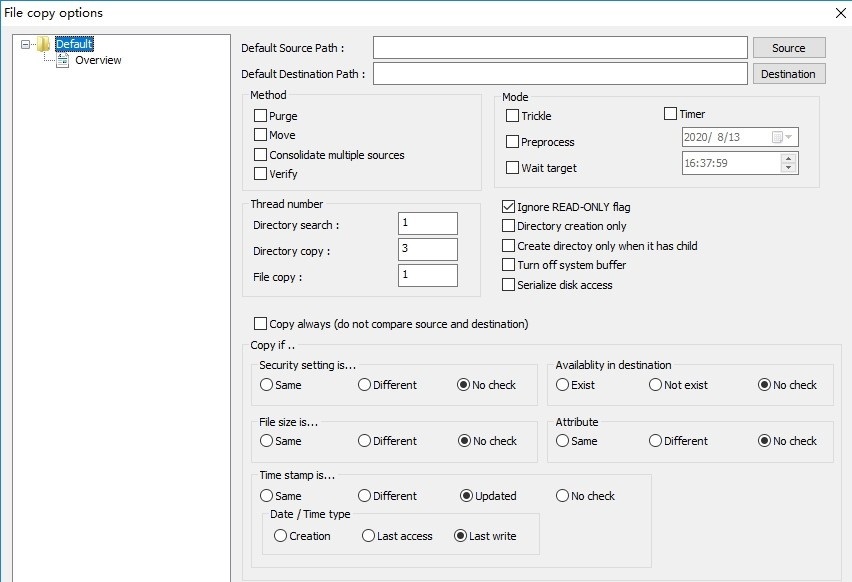Check Serialize disk access

coord(509,285)
